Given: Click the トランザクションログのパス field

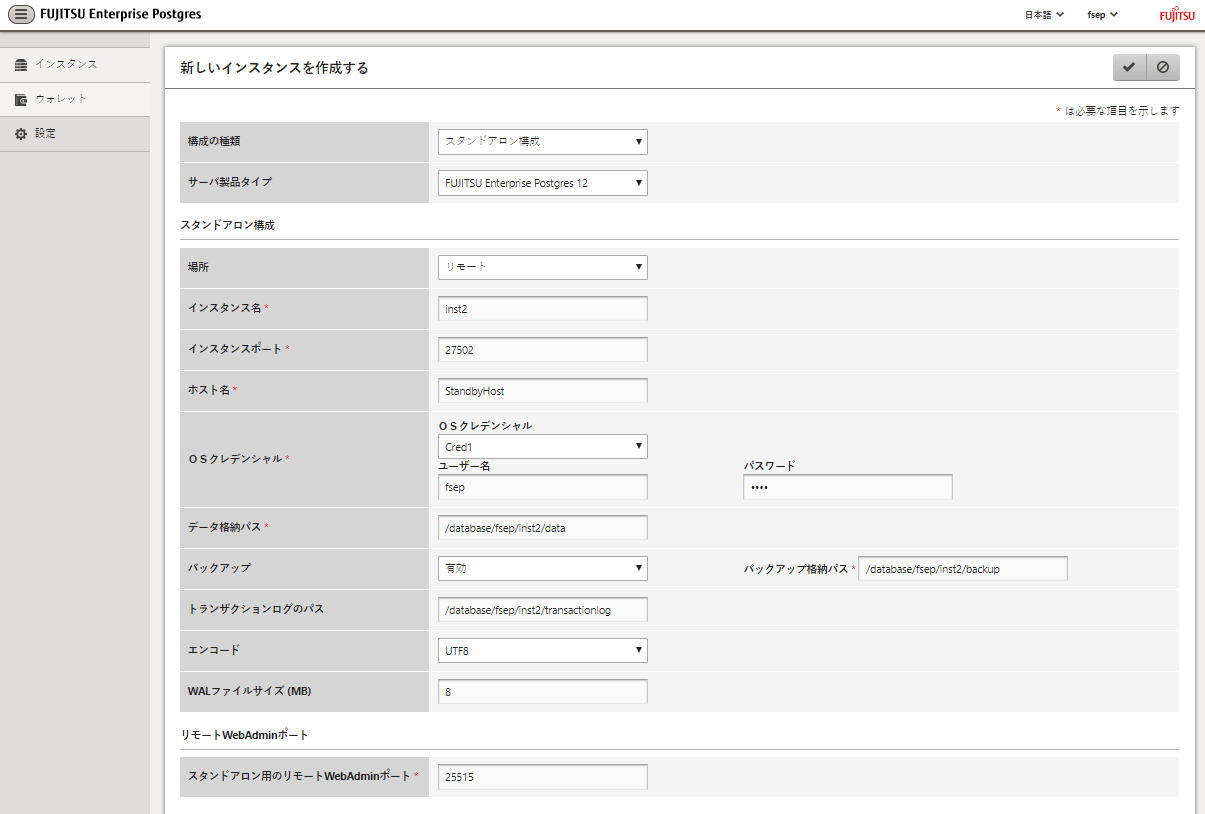Looking at the screenshot, I should coord(543,610).
